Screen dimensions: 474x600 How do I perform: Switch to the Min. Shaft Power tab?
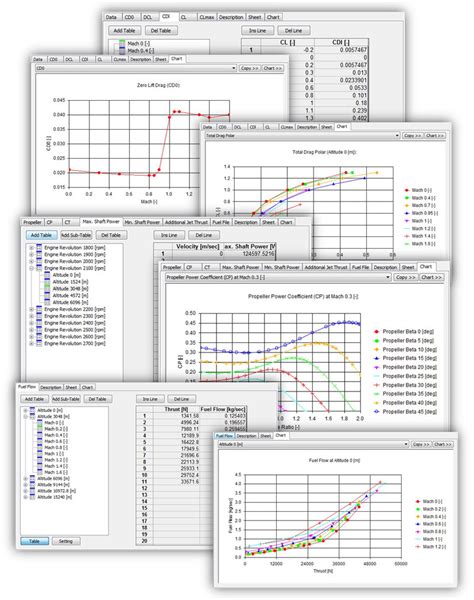[x=142, y=222]
